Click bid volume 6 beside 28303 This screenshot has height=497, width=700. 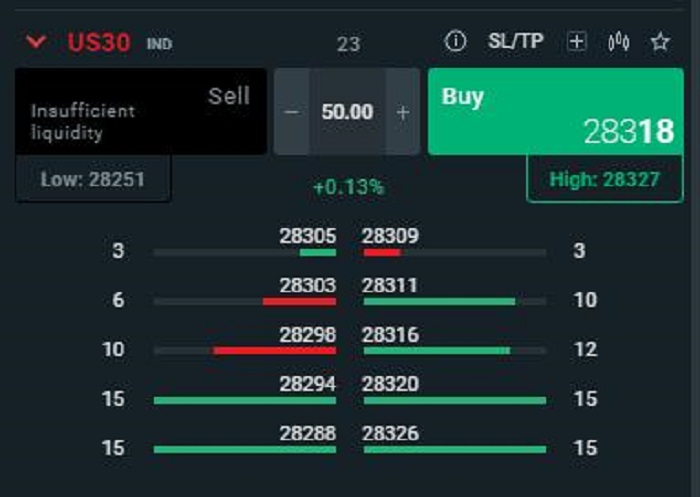[118, 300]
